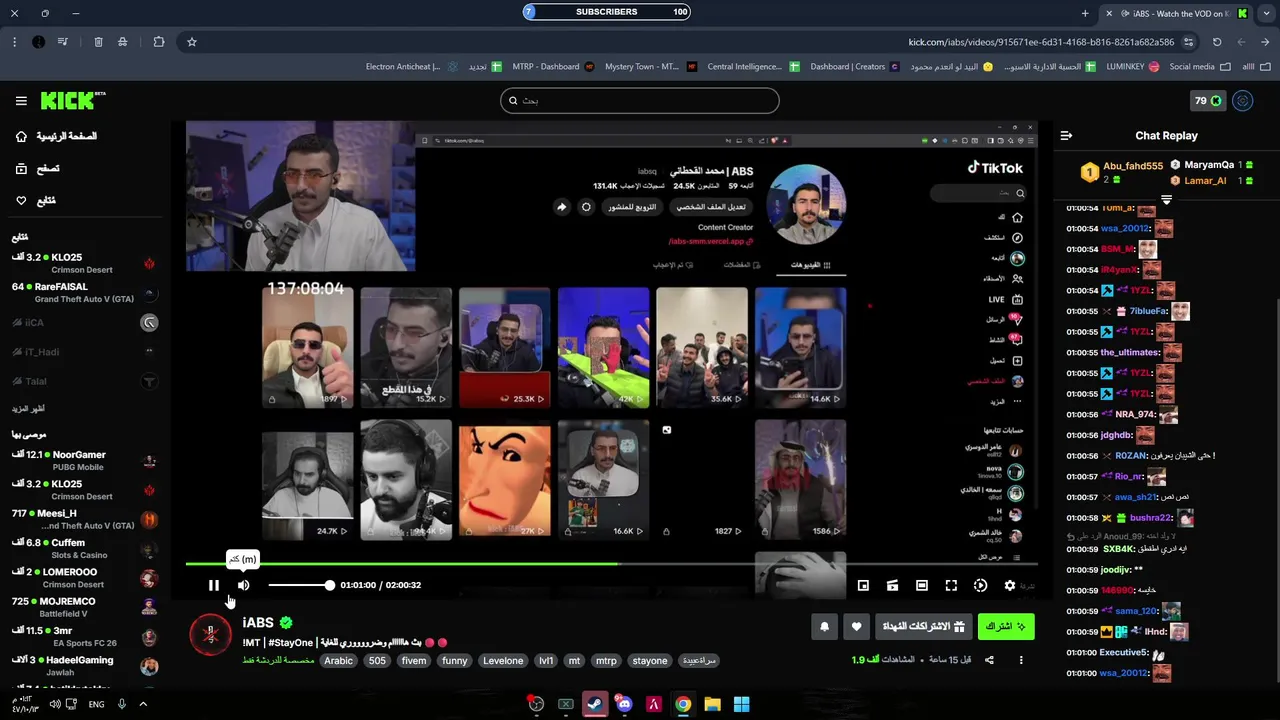Open the Browse sidebar item
The width and height of the screenshot is (1280, 720).
click(40, 169)
